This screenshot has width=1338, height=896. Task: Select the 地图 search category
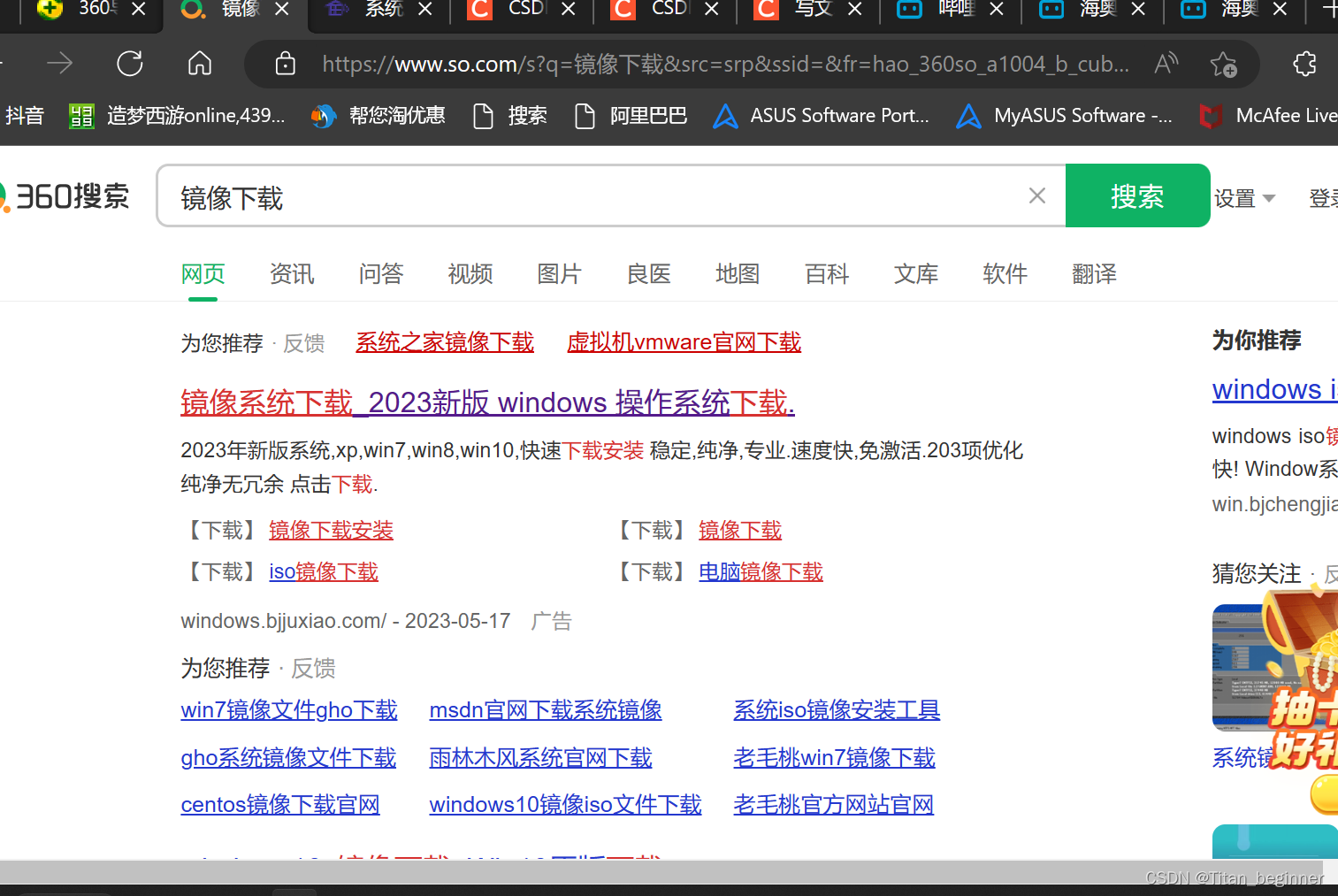[x=738, y=274]
